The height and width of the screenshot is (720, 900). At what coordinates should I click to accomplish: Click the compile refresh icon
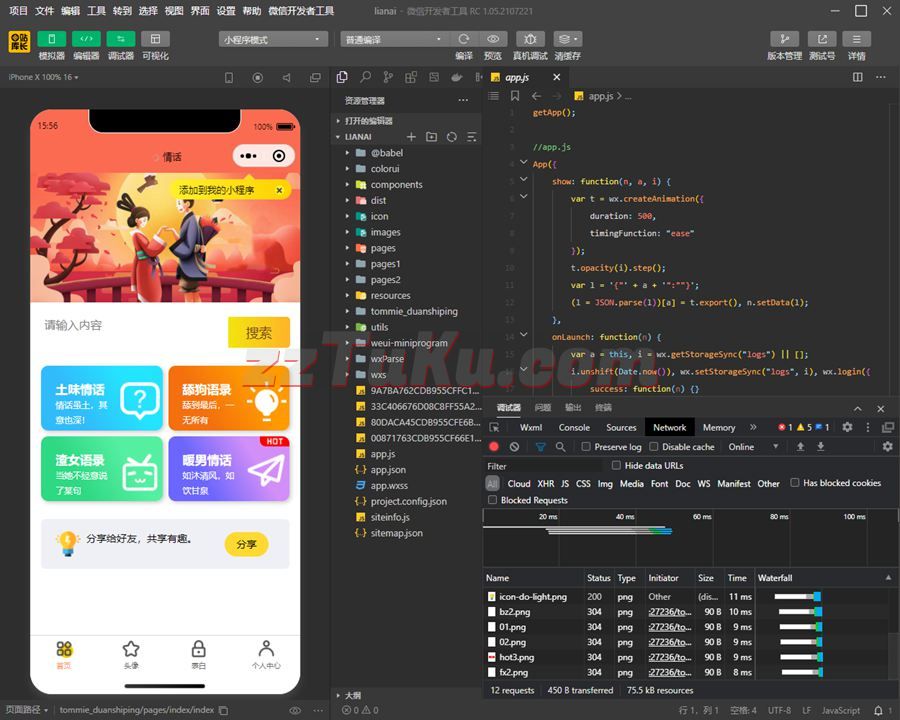click(x=464, y=39)
